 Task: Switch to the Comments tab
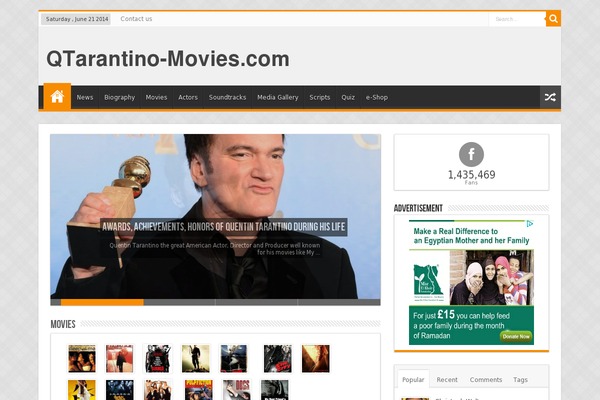486,379
